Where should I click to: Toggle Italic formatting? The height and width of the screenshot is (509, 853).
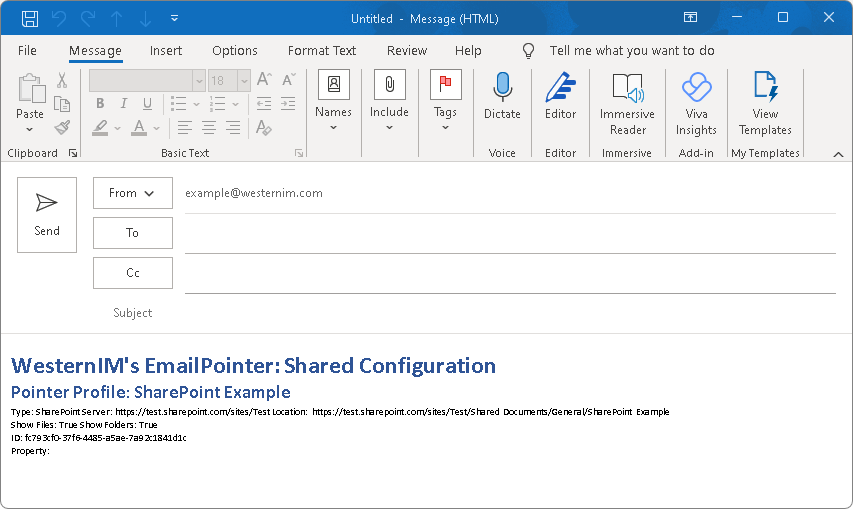click(x=124, y=104)
